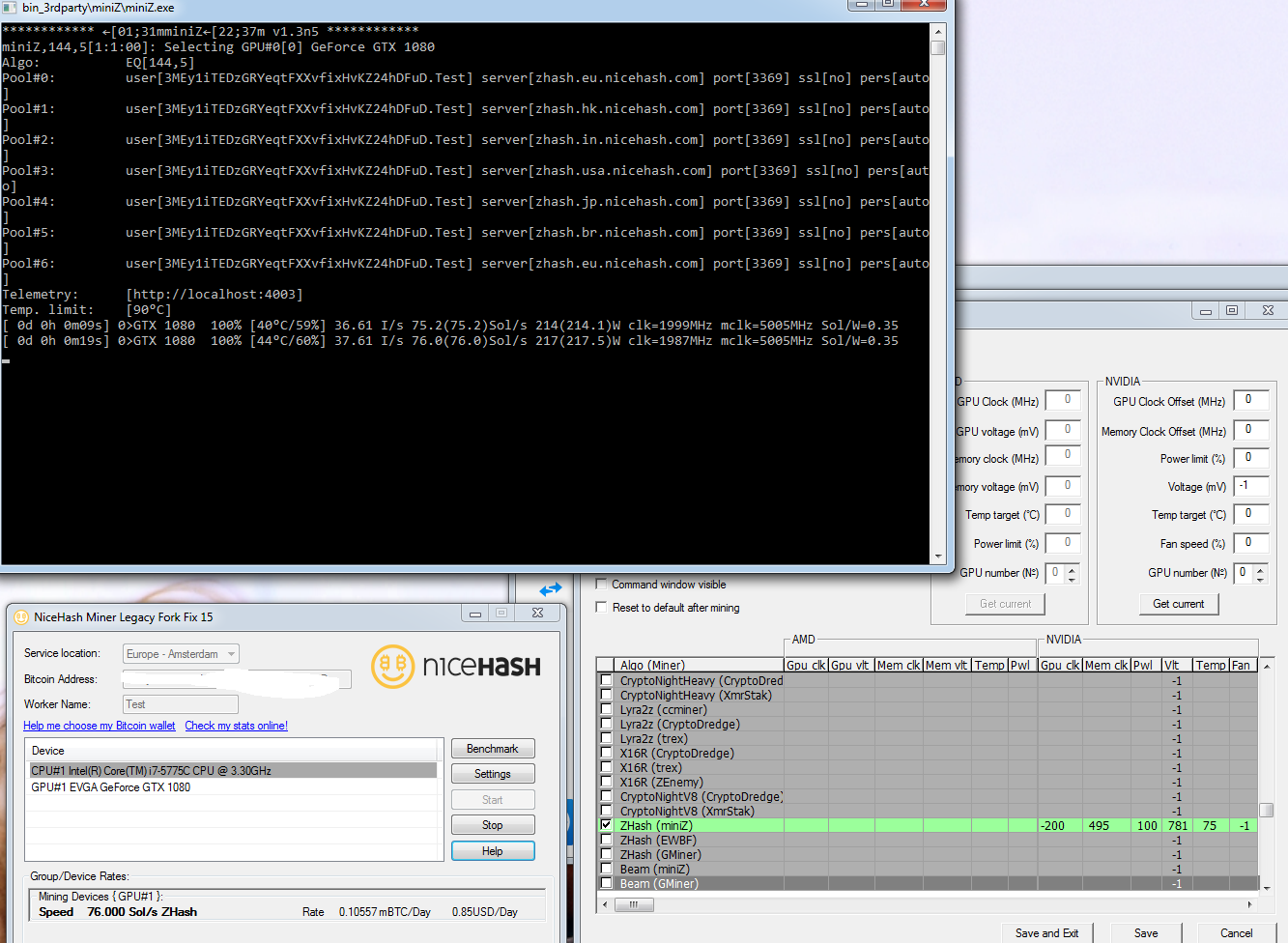This screenshot has height=943, width=1288.
Task: Click the 100 Pwl cell in ZHash row
Action: (1147, 826)
